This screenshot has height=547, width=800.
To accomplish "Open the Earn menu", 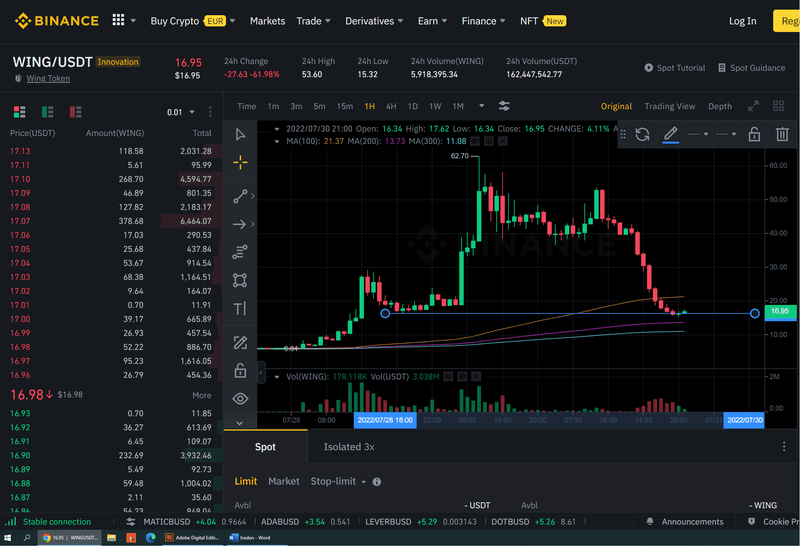I will coord(432,21).
